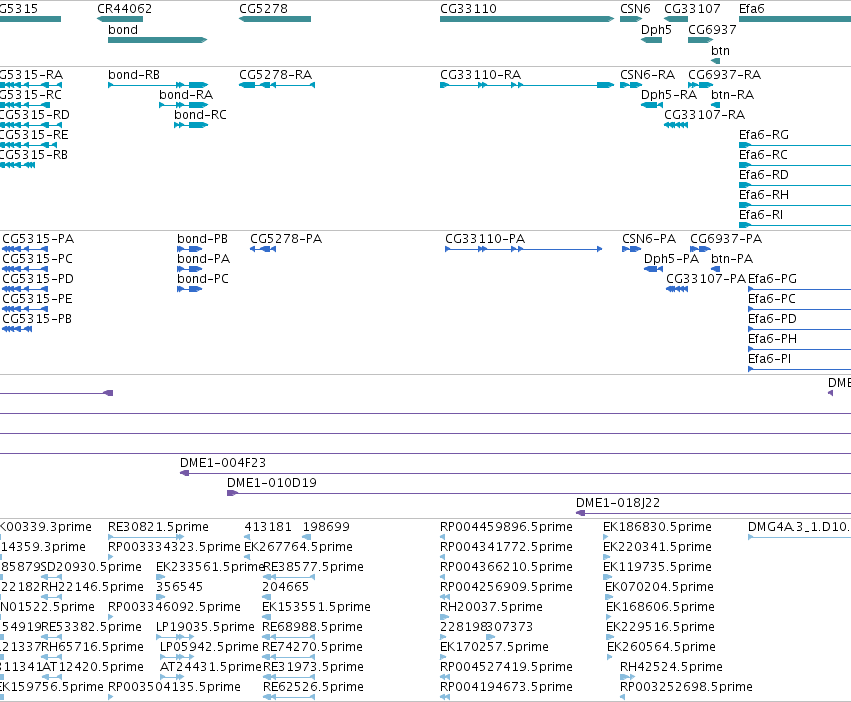Select the CG6937-PA protein glyph
This screenshot has width=851, height=702.
(700, 249)
